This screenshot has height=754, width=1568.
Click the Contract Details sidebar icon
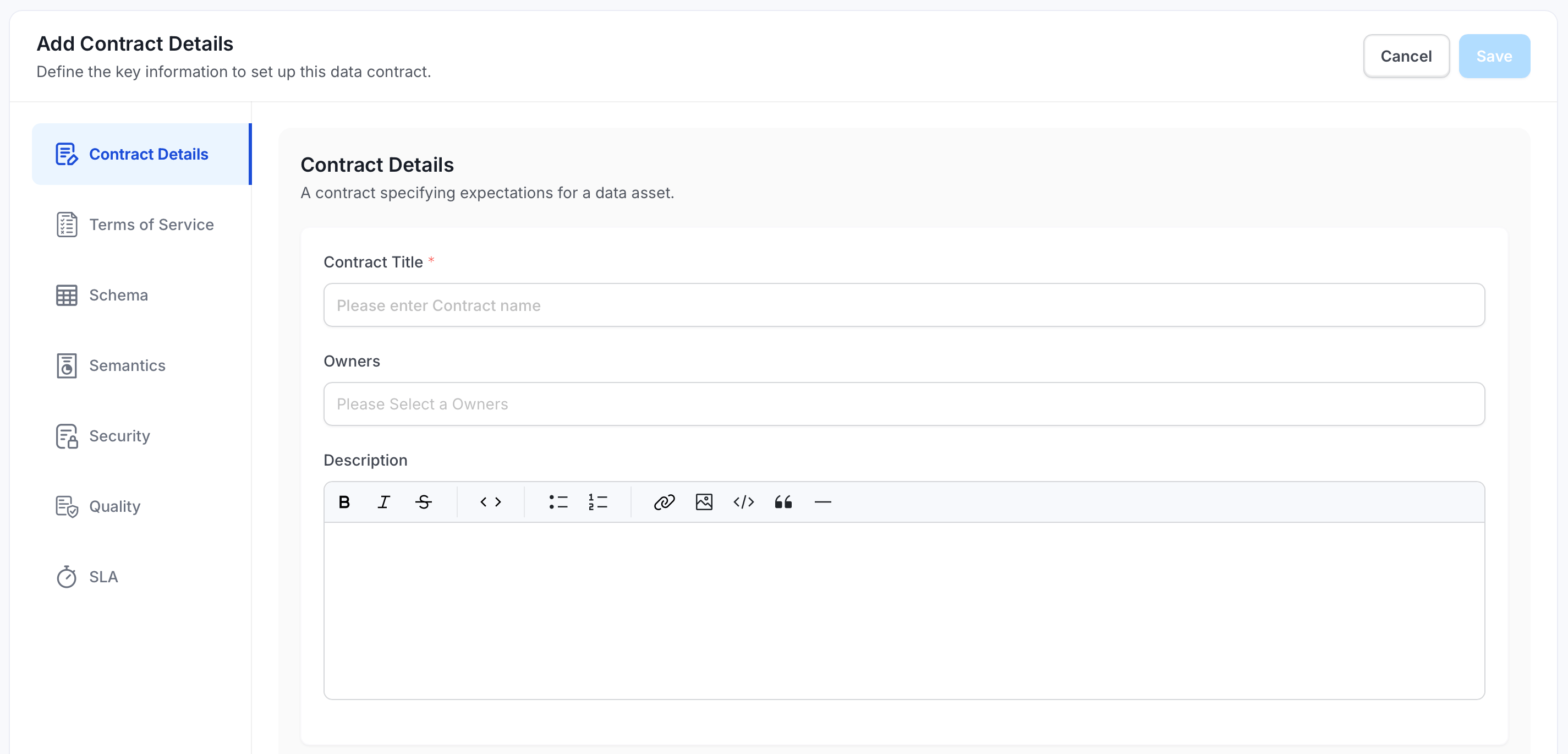tap(67, 154)
